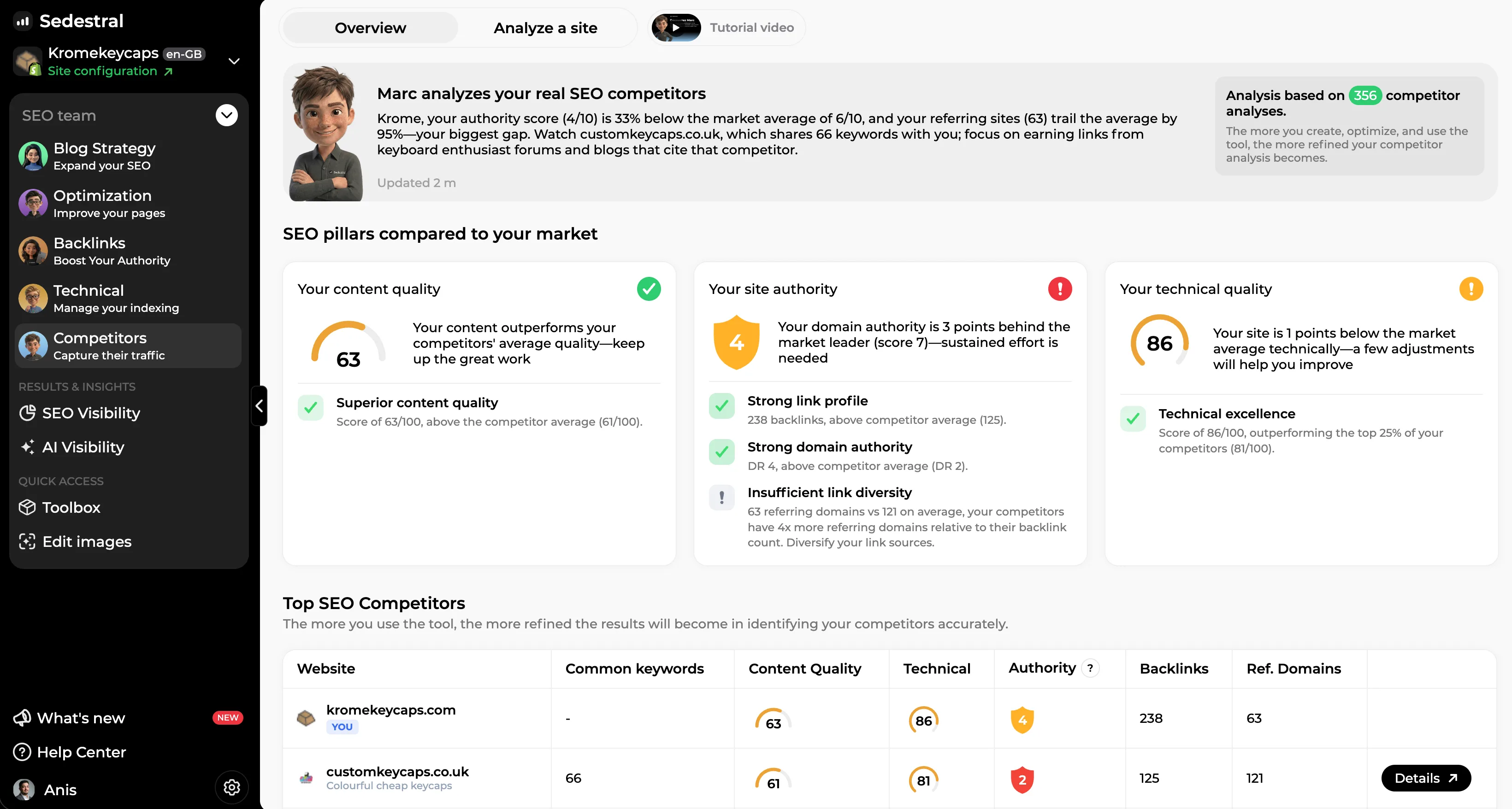Open the Toolbox

[x=59, y=507]
